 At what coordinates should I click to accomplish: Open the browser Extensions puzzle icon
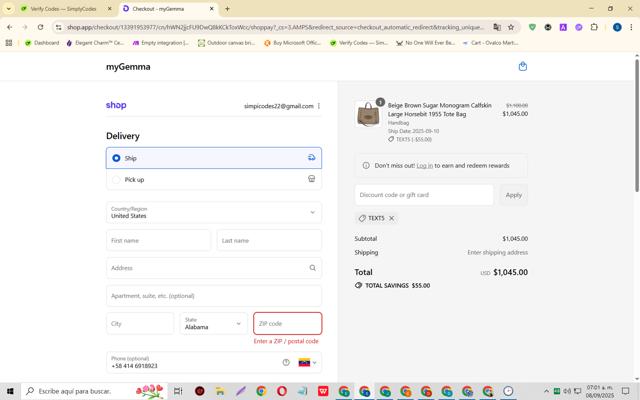pyautogui.click(x=594, y=27)
